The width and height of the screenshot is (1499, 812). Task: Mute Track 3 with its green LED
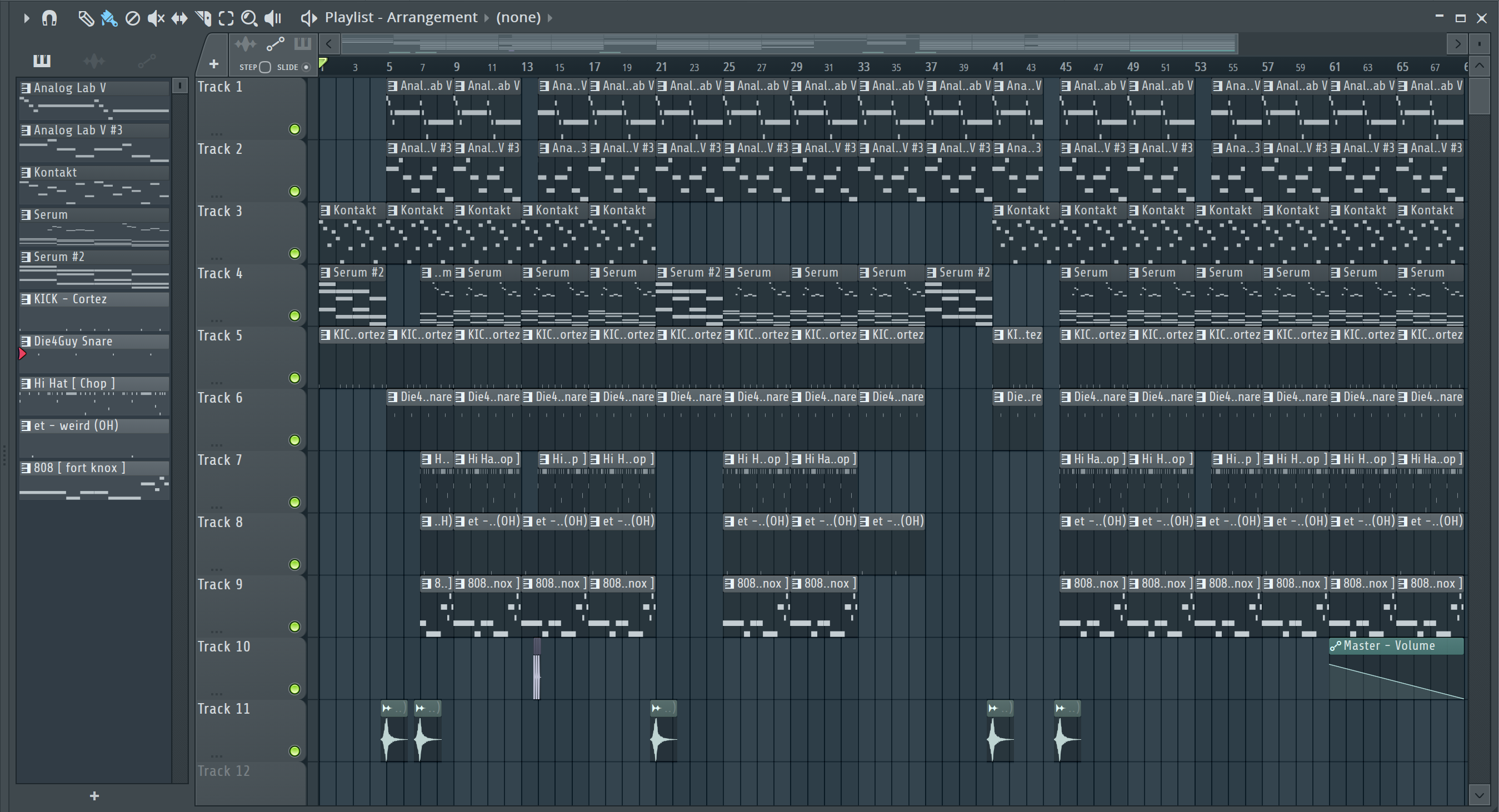pos(295,254)
